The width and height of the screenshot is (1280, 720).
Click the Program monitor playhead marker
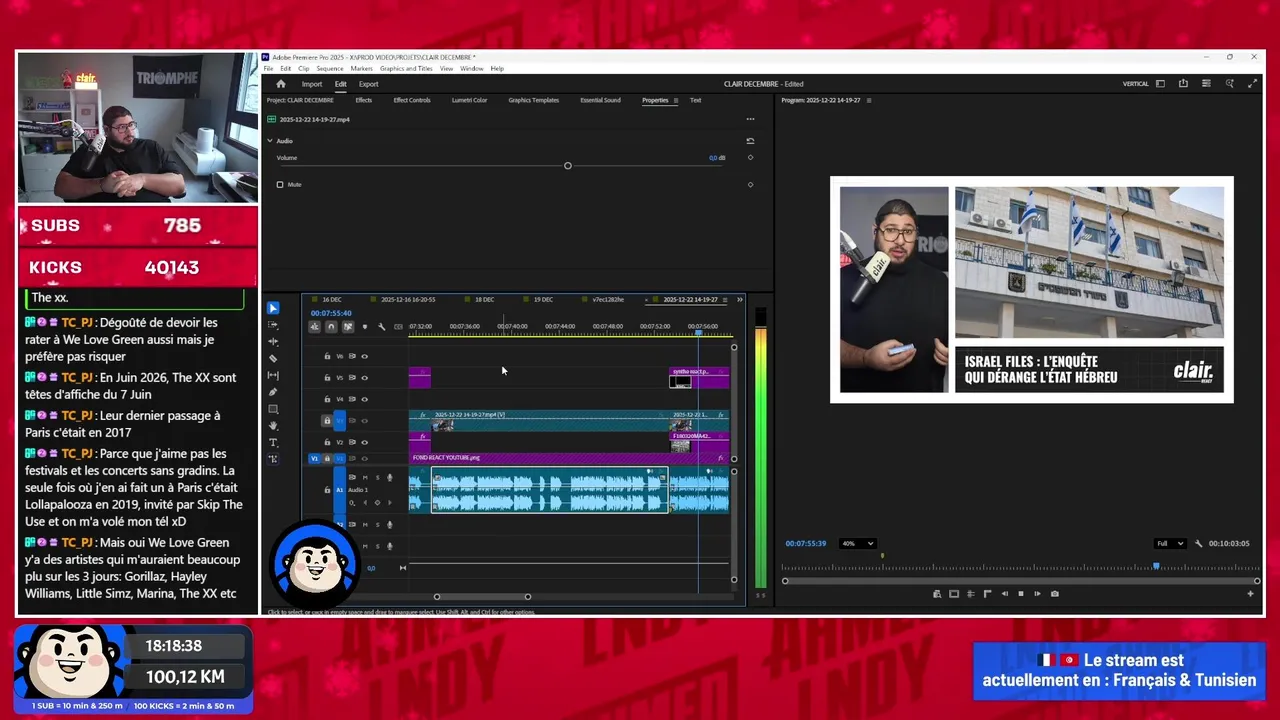coord(1156,566)
